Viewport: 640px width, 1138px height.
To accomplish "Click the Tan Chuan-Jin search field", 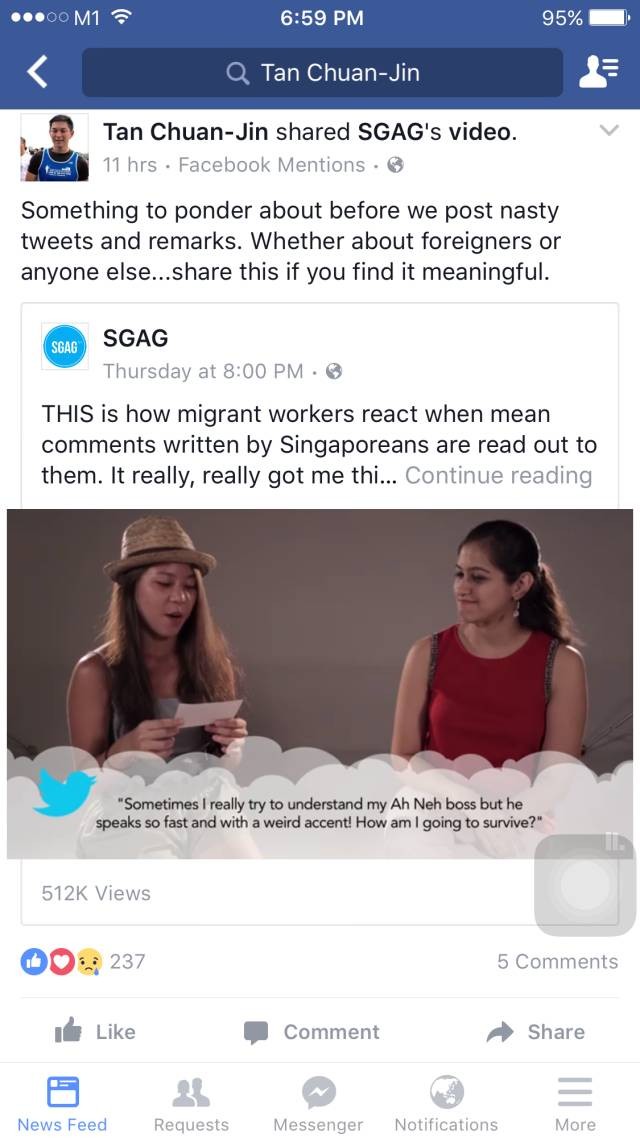I will 322,73.
